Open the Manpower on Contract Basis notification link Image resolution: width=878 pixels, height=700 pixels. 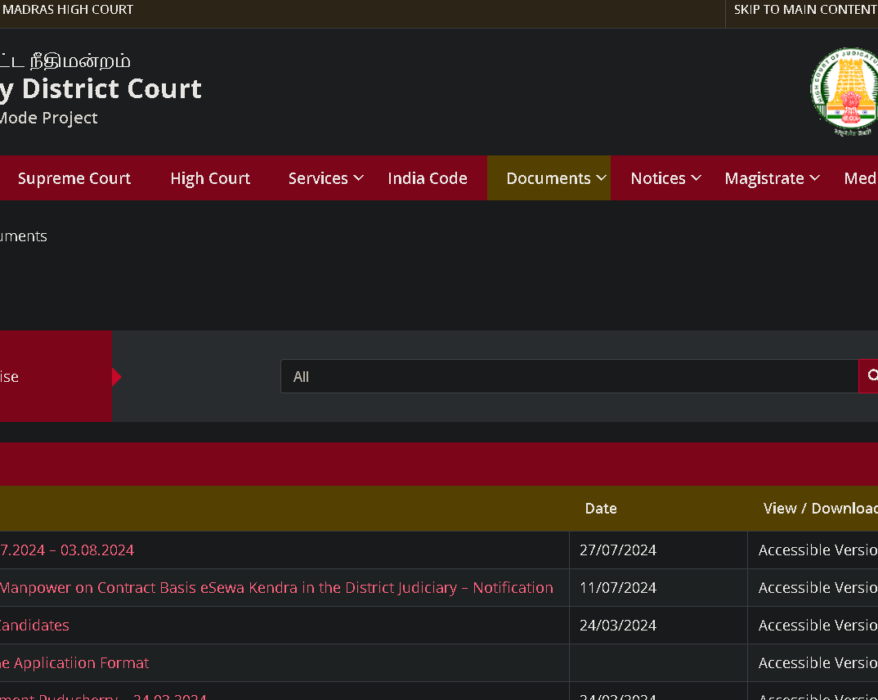pyautogui.click(x=277, y=587)
